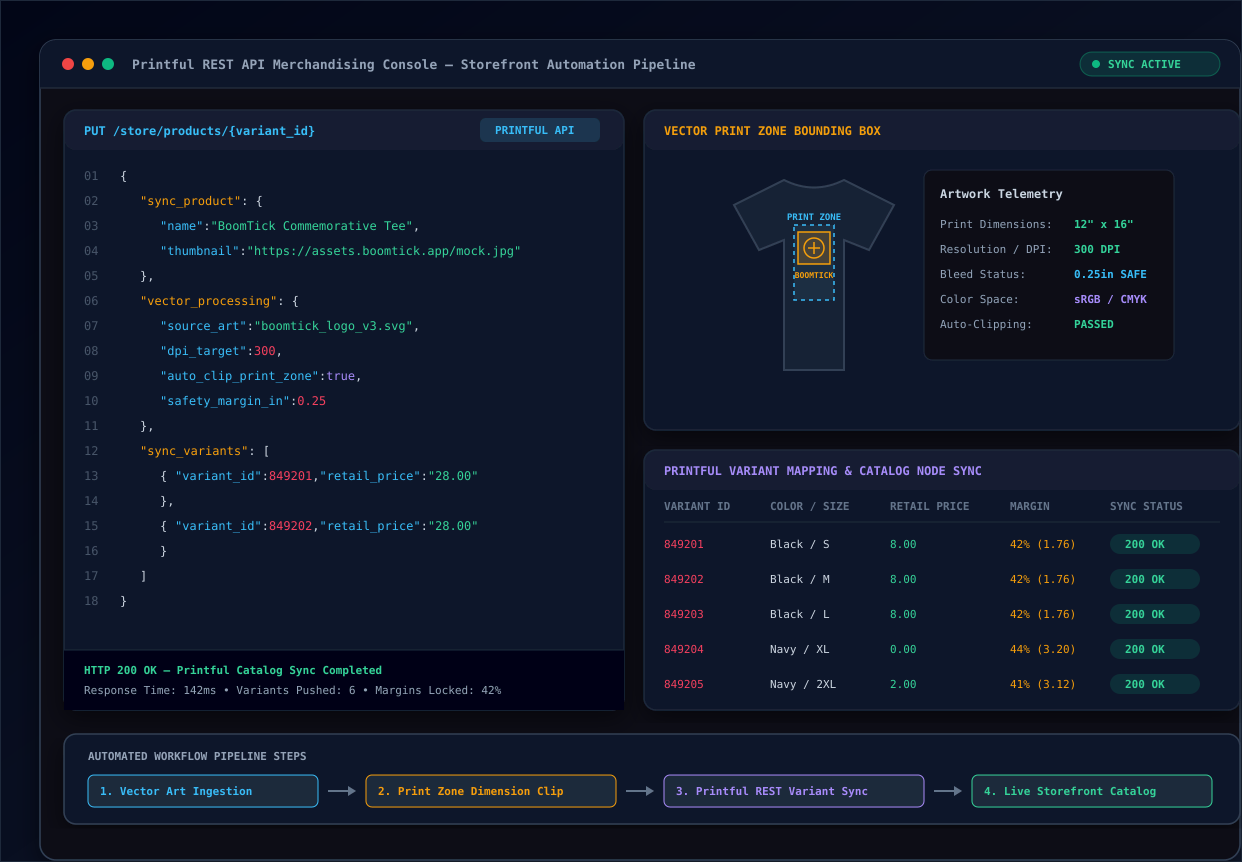Click the 200 OK badge for variant 849201

coord(1155,544)
